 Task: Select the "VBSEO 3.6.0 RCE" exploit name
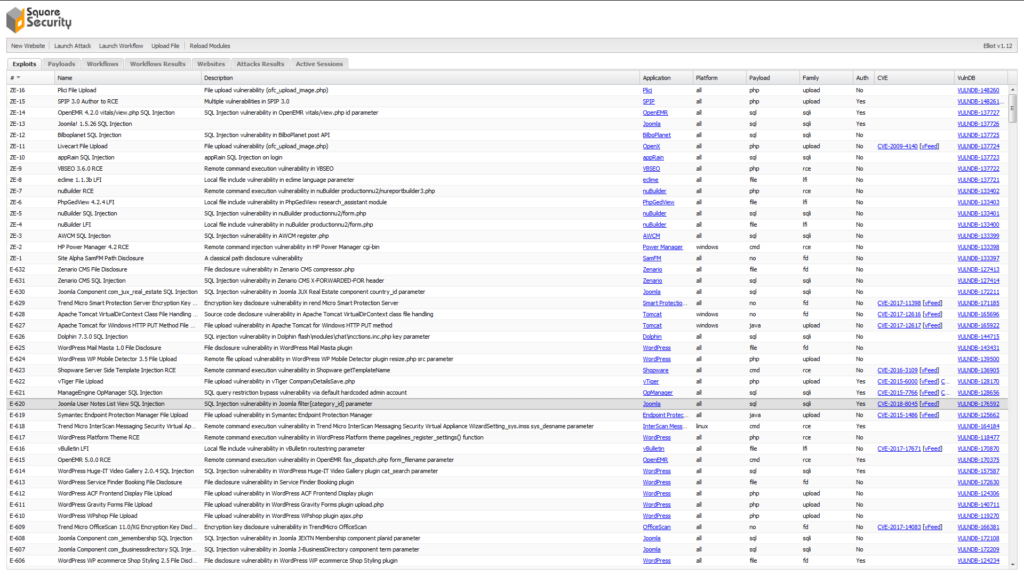tap(80, 168)
